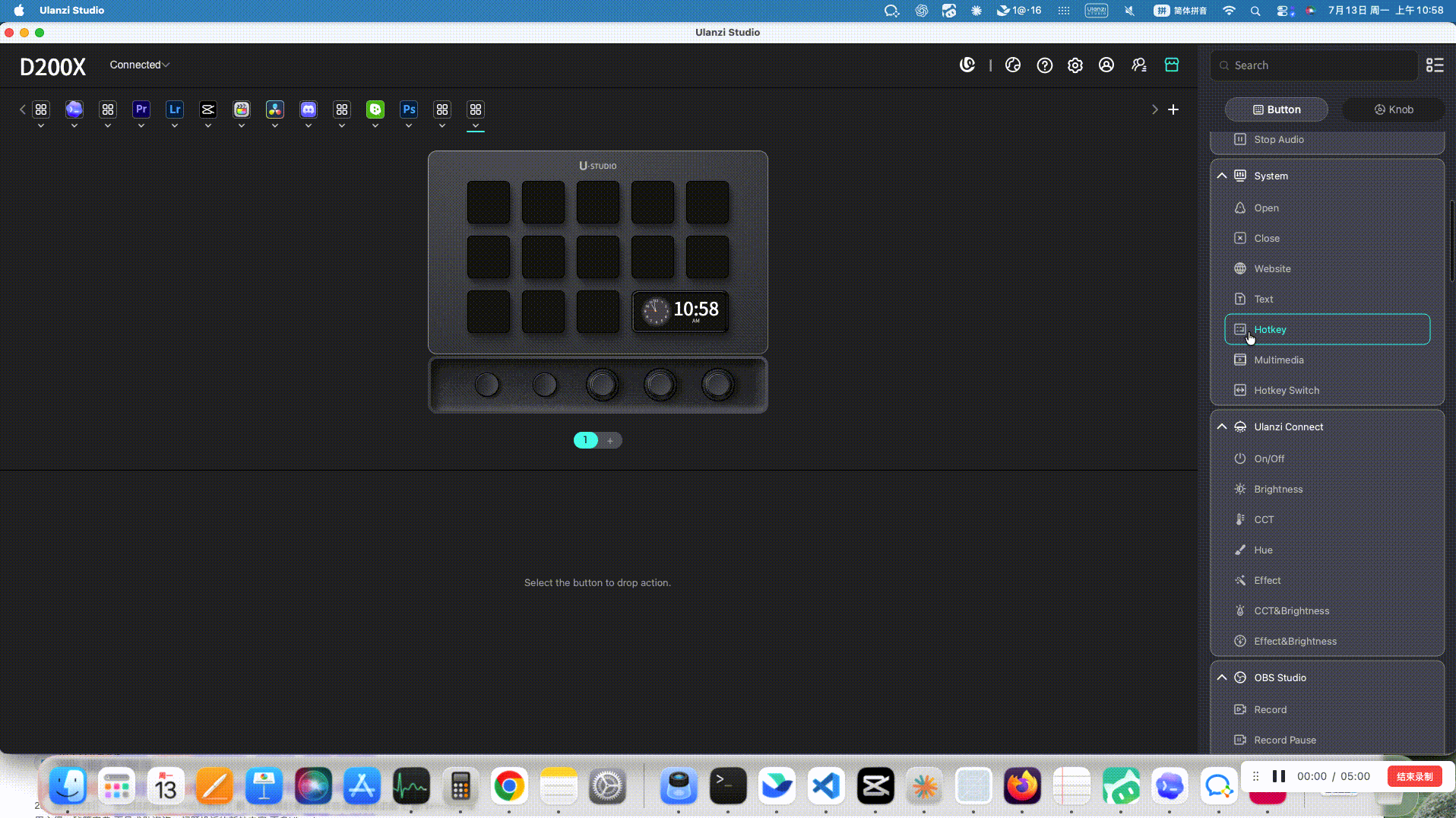The width and height of the screenshot is (1456, 818).
Task: Open the Discord profile
Action: coord(309,109)
